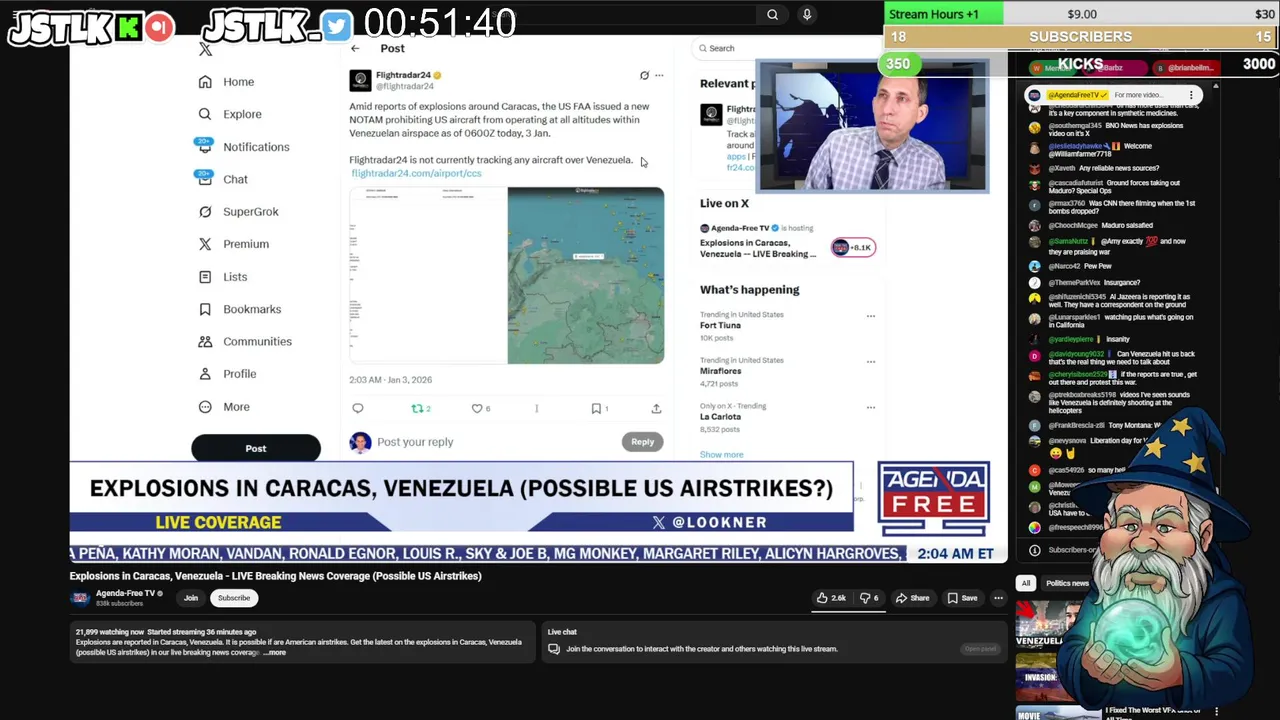Open Fort Tiuna trend options dots
Screen dimensions: 1280x720
pyautogui.click(x=870, y=316)
